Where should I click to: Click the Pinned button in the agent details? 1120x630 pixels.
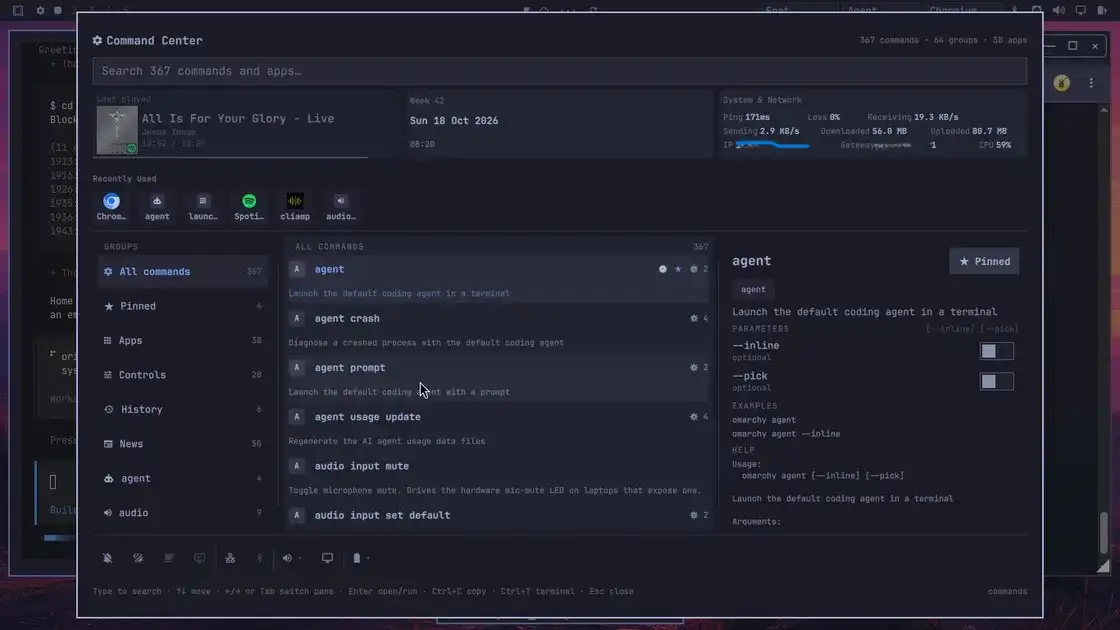tap(984, 261)
